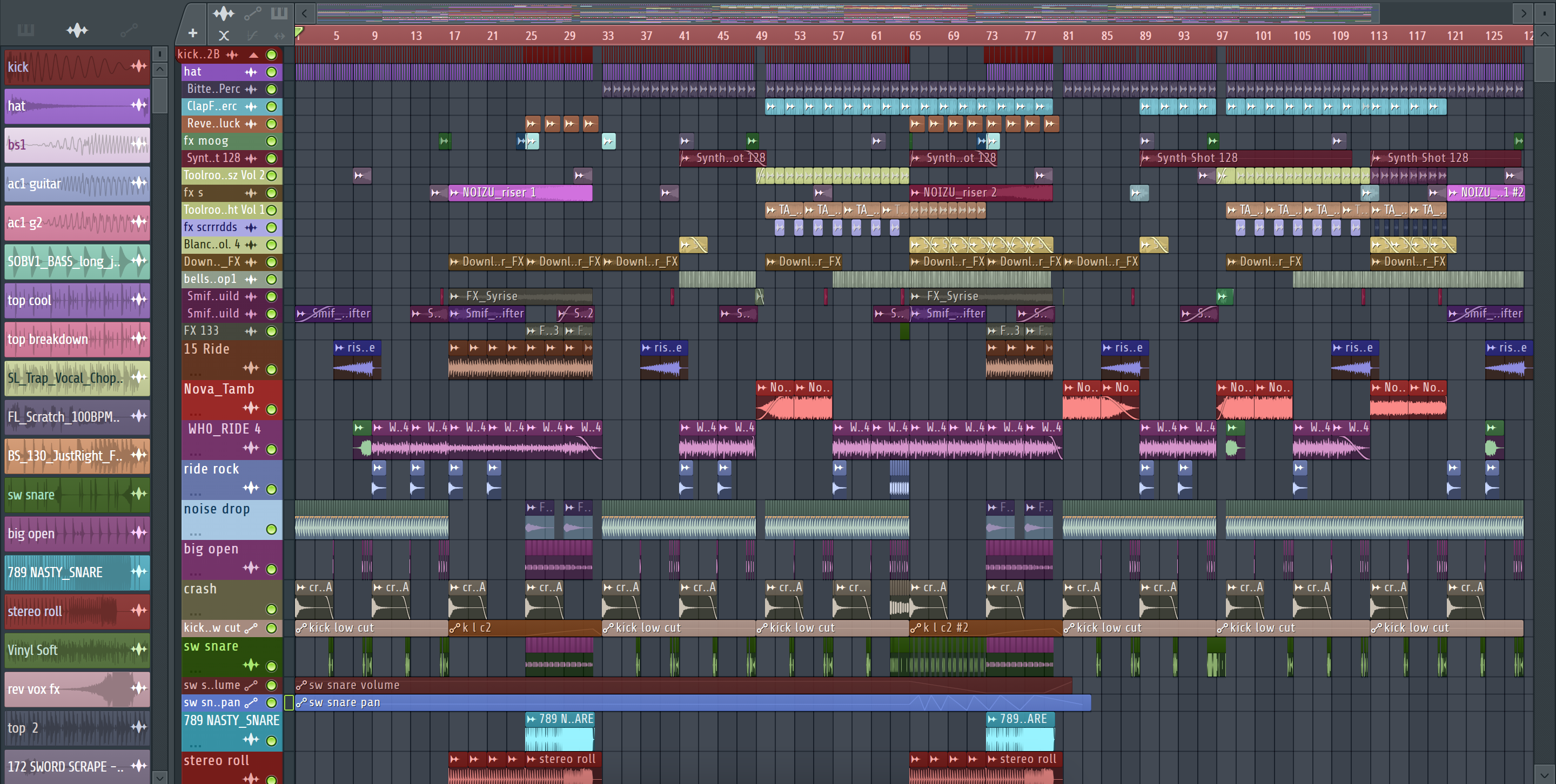The image size is (1556, 784).
Task: Select SL_Trap_Vocal_Chop in the picker
Action: click(x=77, y=378)
